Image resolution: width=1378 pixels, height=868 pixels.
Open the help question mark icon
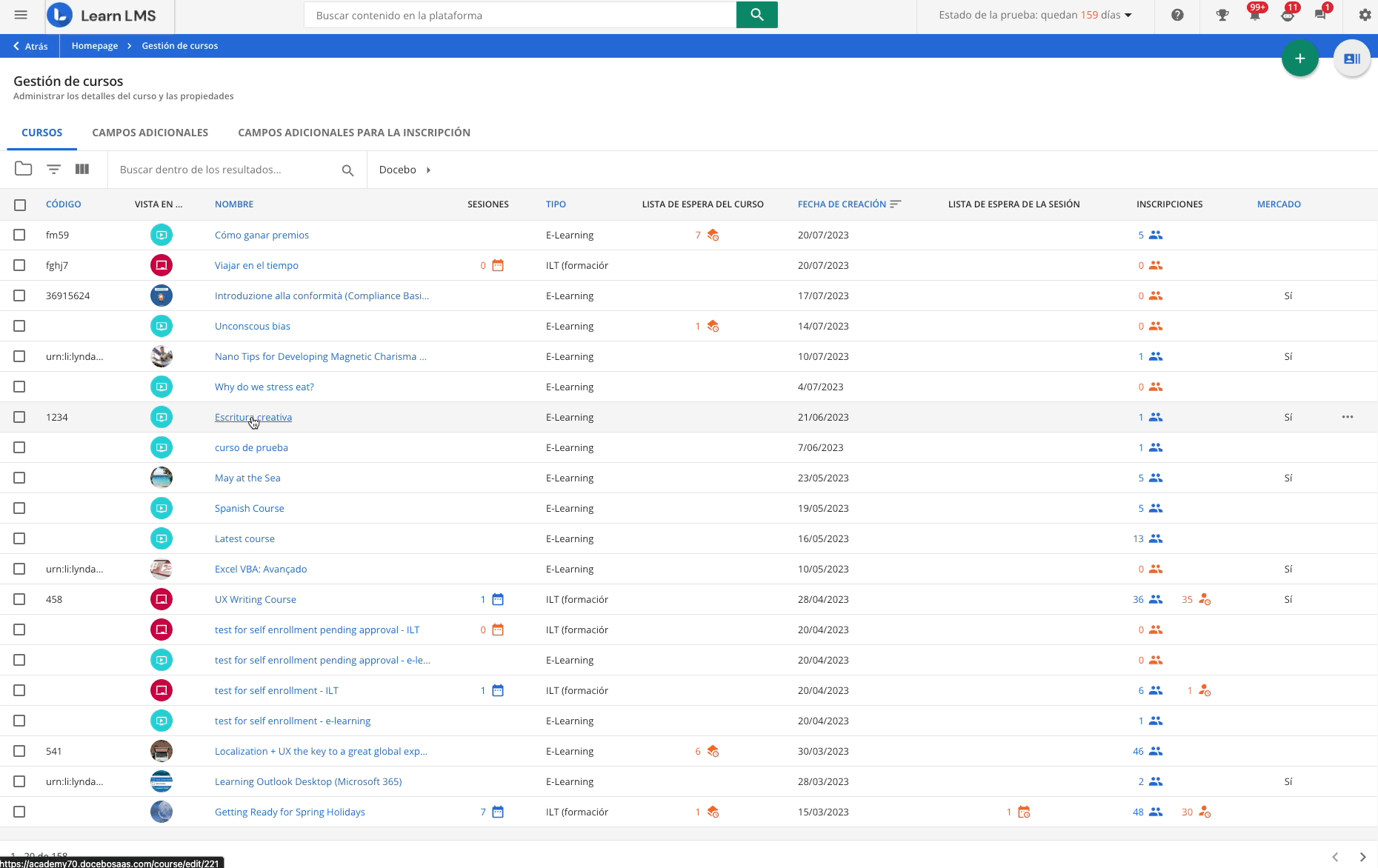click(1177, 15)
